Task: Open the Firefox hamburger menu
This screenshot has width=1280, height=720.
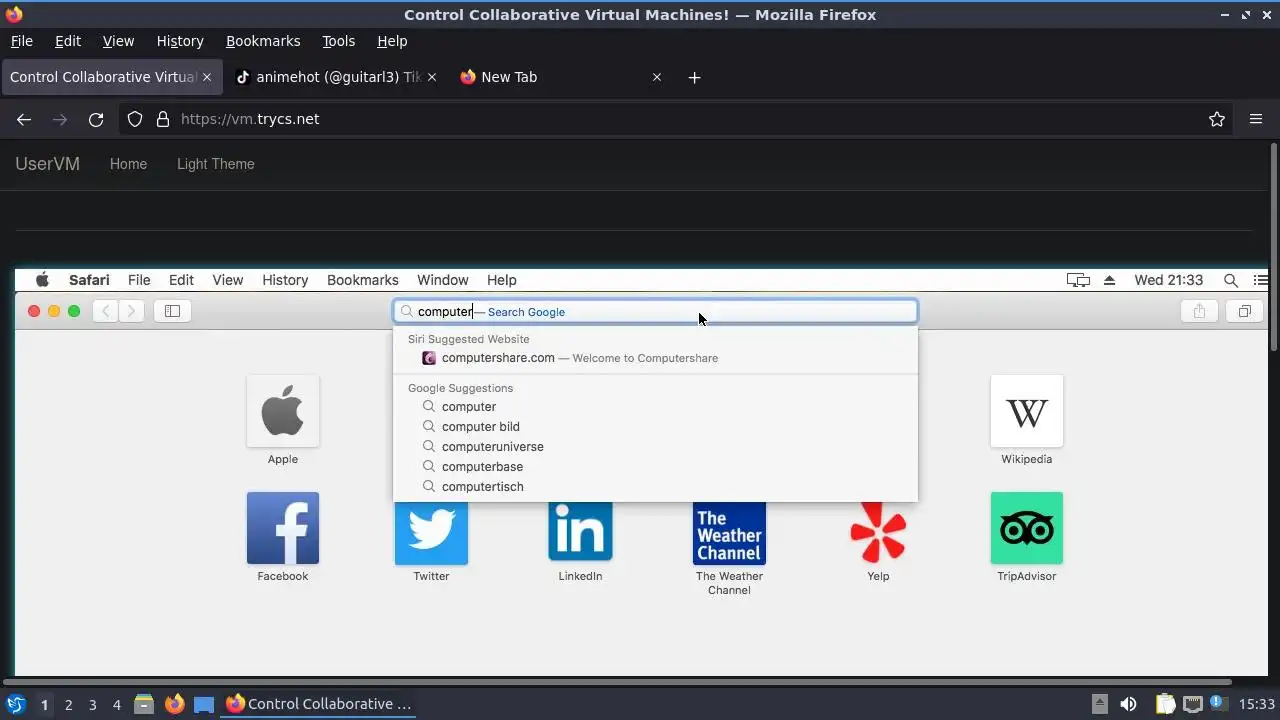Action: click(x=1256, y=119)
